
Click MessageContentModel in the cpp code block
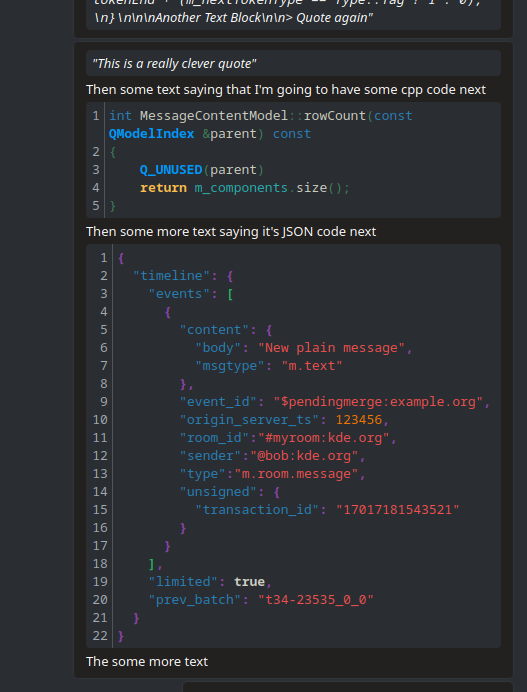214,116
